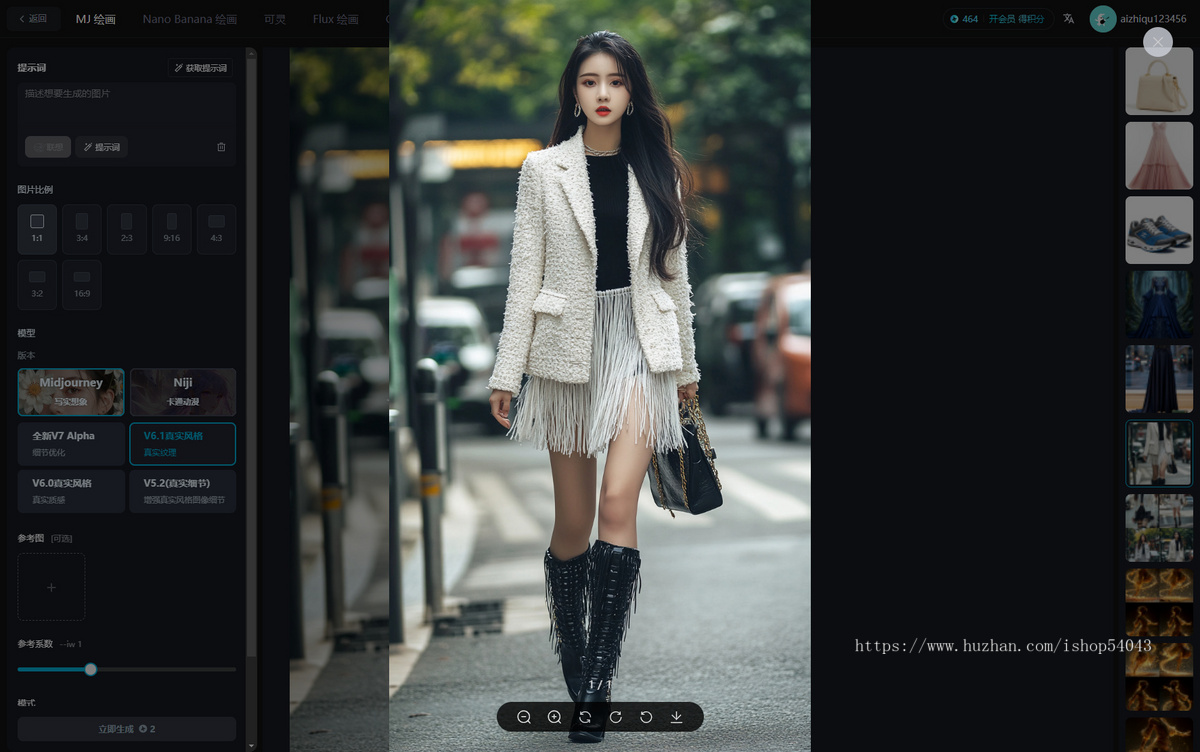The width and height of the screenshot is (1200, 752).
Task: Choose the 16:9 aspect ratio
Action: pyautogui.click(x=82, y=285)
